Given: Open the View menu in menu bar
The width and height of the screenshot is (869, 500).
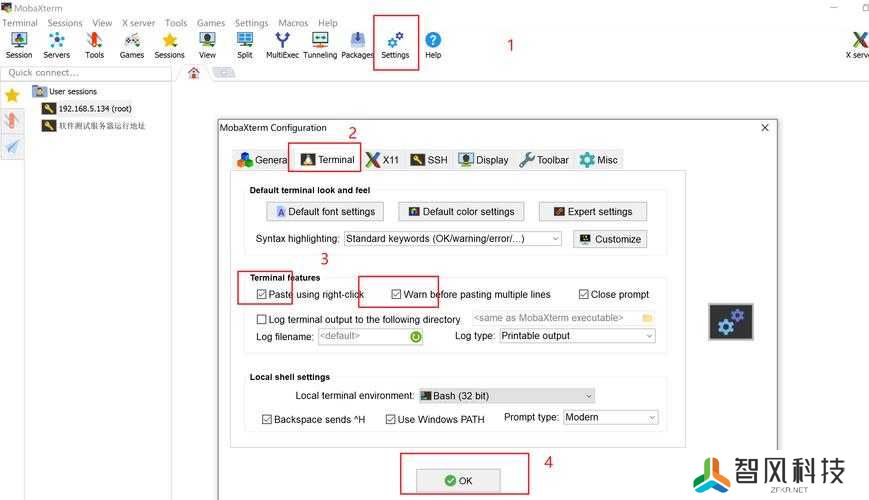Looking at the screenshot, I should pos(102,23).
